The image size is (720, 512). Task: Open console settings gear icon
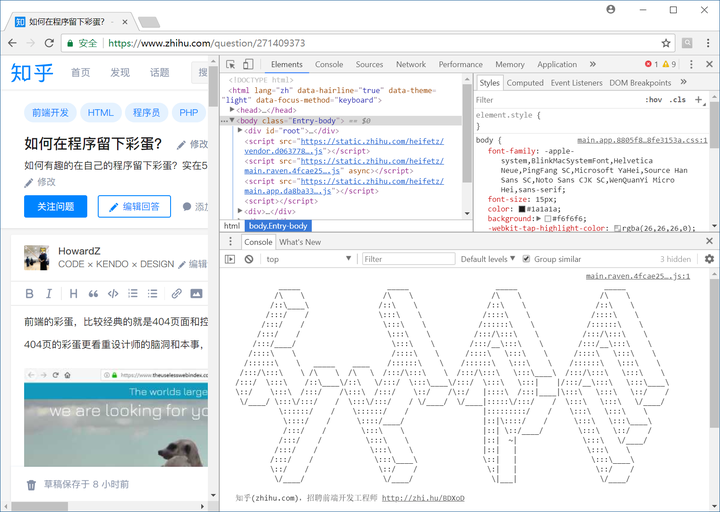coord(709,259)
